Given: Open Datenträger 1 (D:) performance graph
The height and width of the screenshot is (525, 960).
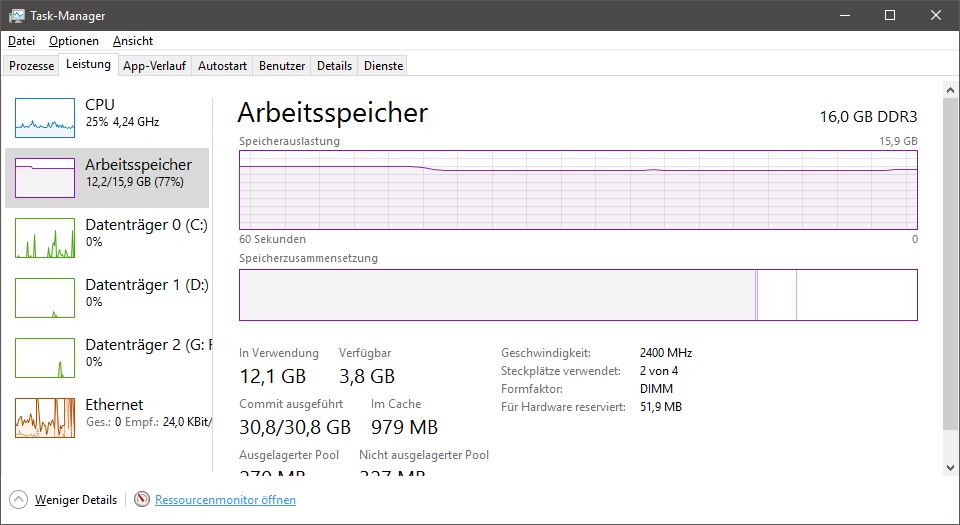Looking at the screenshot, I should click(x=45, y=297).
